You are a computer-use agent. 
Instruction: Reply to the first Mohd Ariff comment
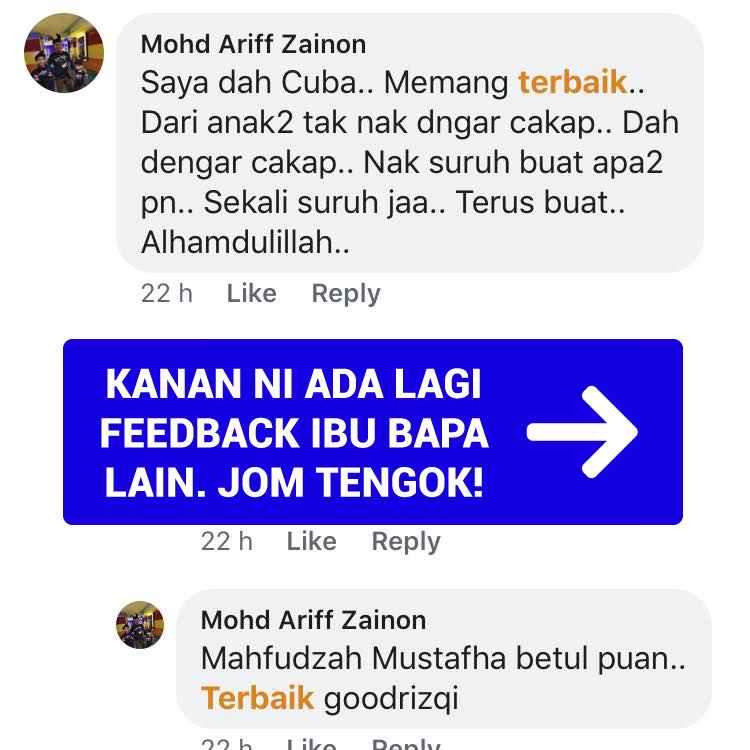[346, 293]
